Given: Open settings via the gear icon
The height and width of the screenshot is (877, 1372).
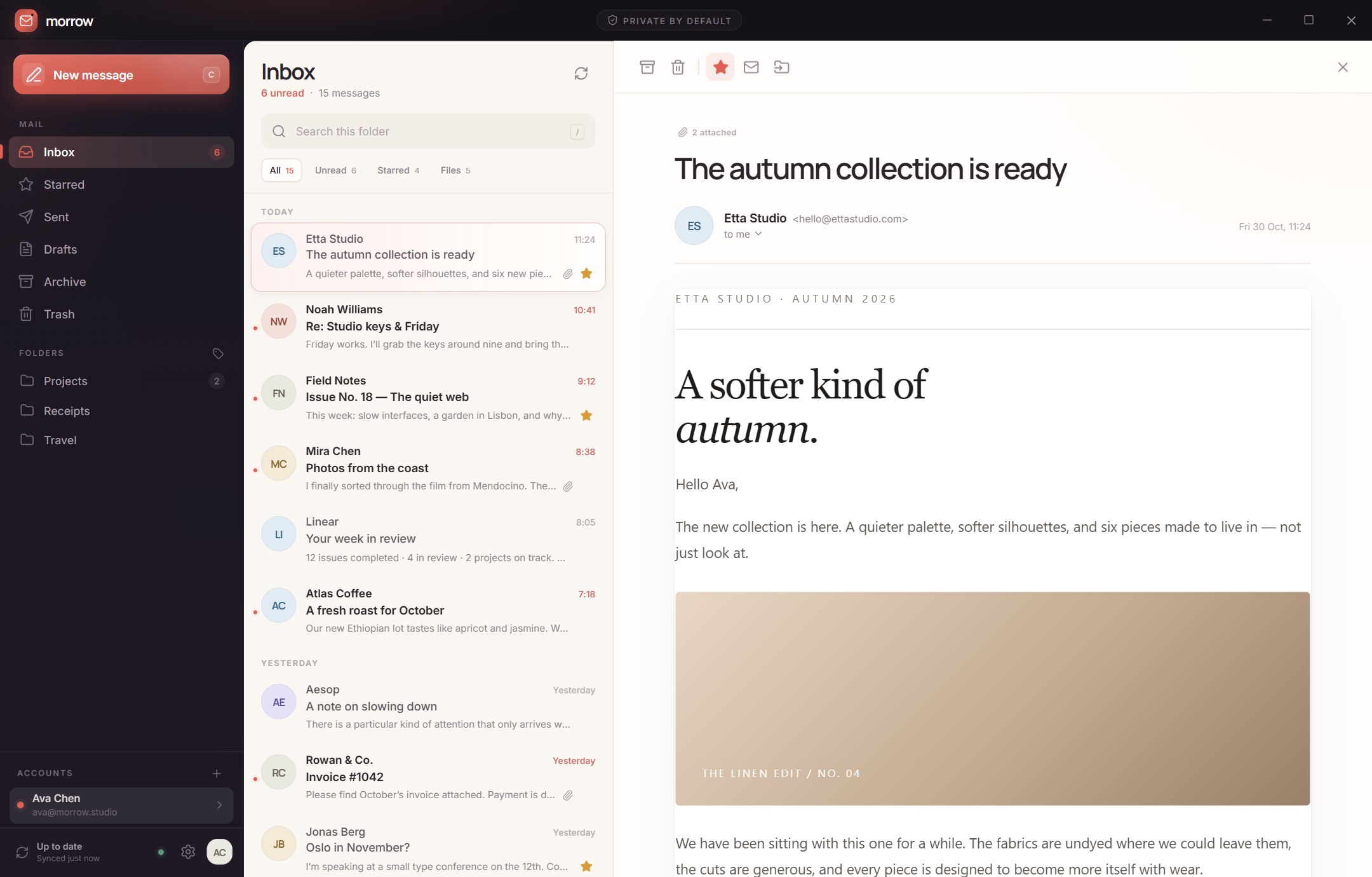Looking at the screenshot, I should point(188,852).
